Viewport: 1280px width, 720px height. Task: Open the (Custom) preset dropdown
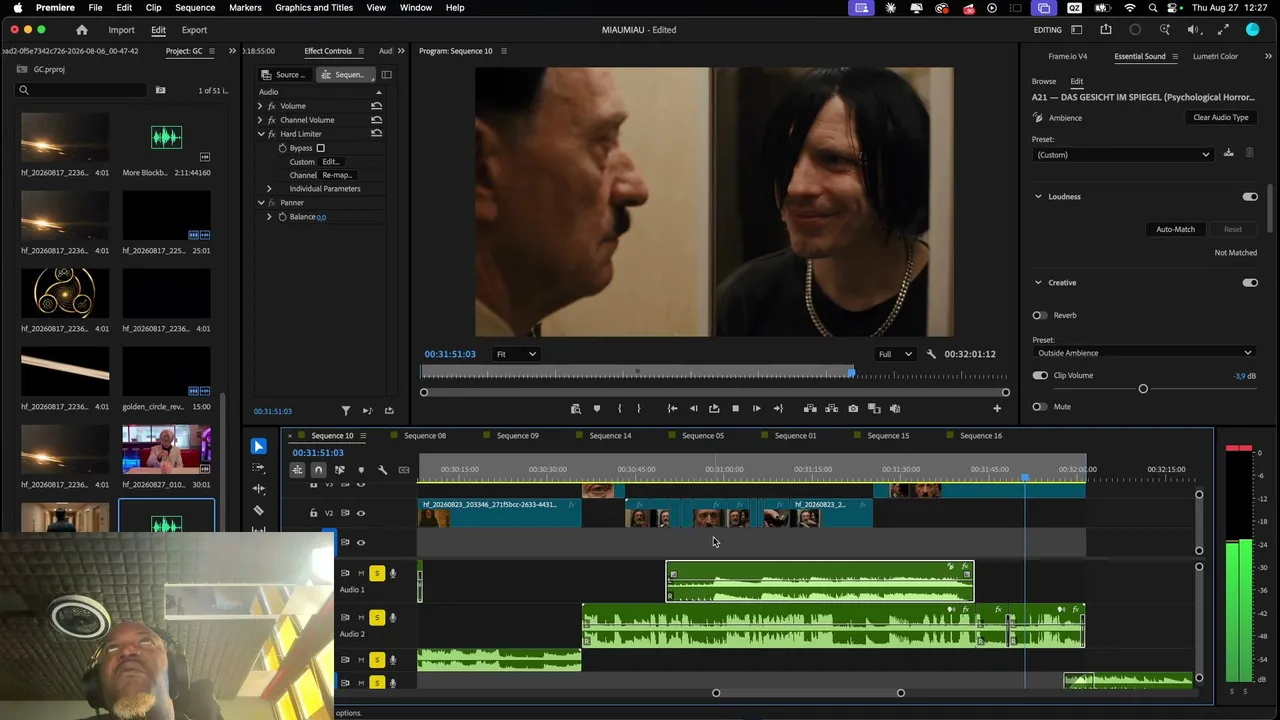point(1123,155)
